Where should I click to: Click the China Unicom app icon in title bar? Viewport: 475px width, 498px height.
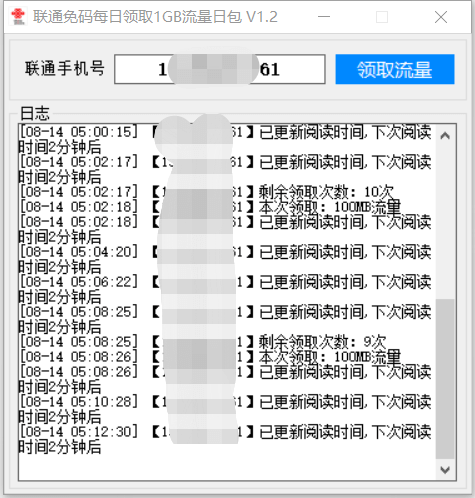(x=18, y=17)
